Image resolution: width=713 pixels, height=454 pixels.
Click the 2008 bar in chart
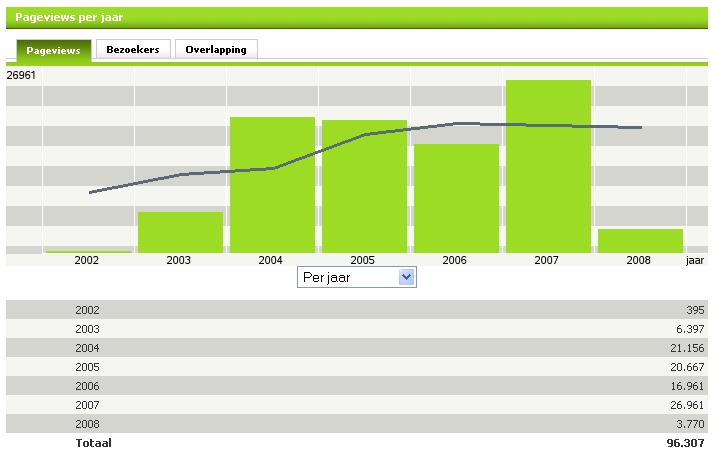[x=640, y=241]
